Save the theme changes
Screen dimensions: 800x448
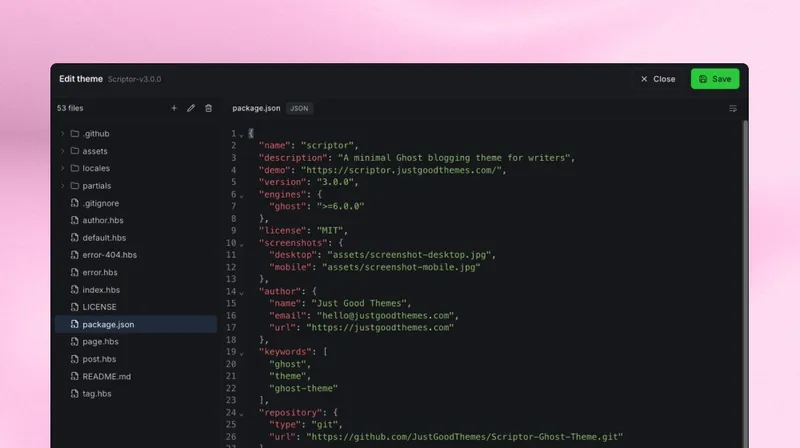(x=715, y=79)
